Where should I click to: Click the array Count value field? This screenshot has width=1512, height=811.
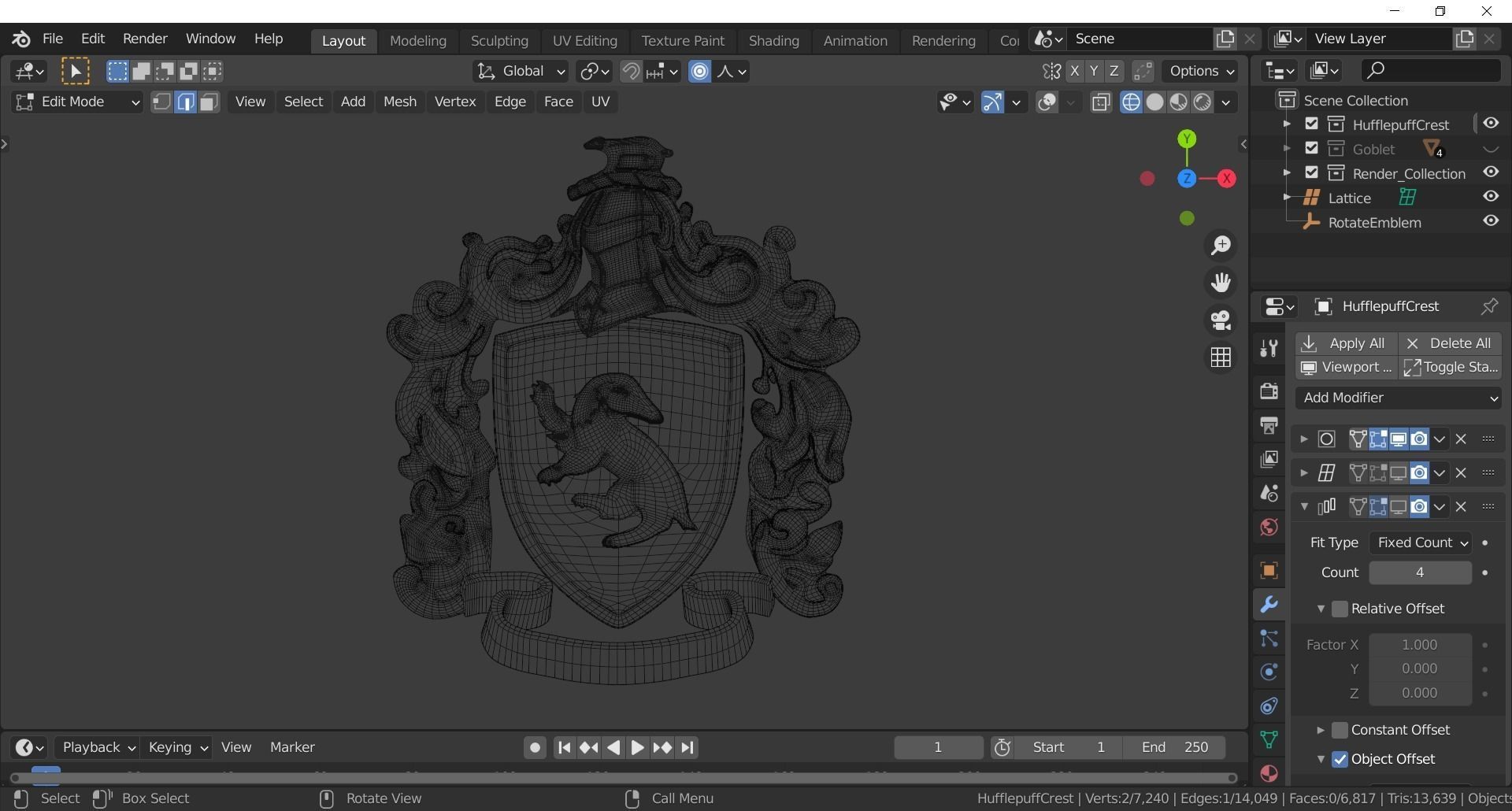click(x=1420, y=573)
